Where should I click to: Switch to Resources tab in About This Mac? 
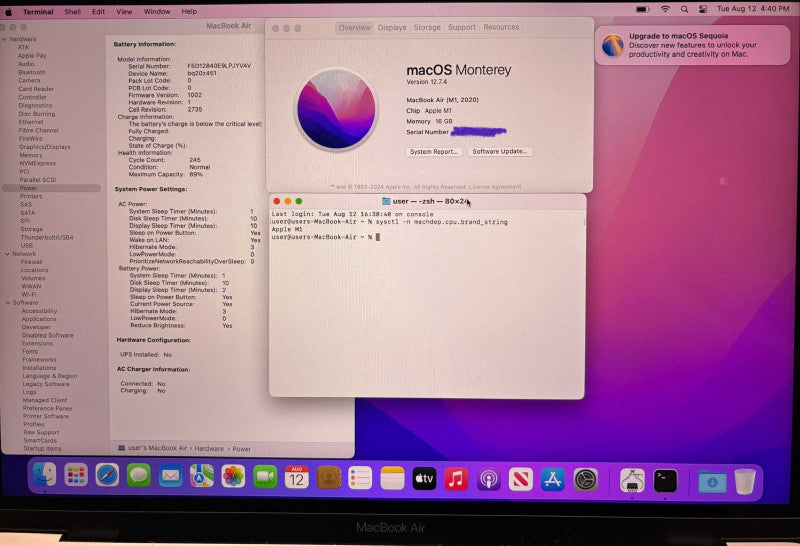tap(501, 27)
